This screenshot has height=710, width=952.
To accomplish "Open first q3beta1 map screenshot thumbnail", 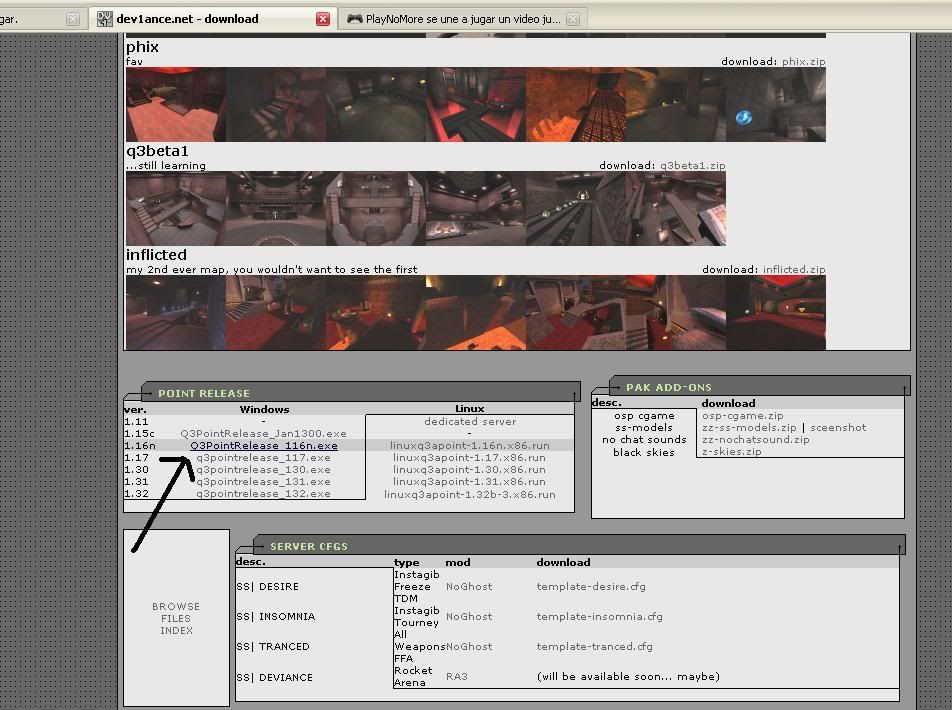I will [175, 208].
